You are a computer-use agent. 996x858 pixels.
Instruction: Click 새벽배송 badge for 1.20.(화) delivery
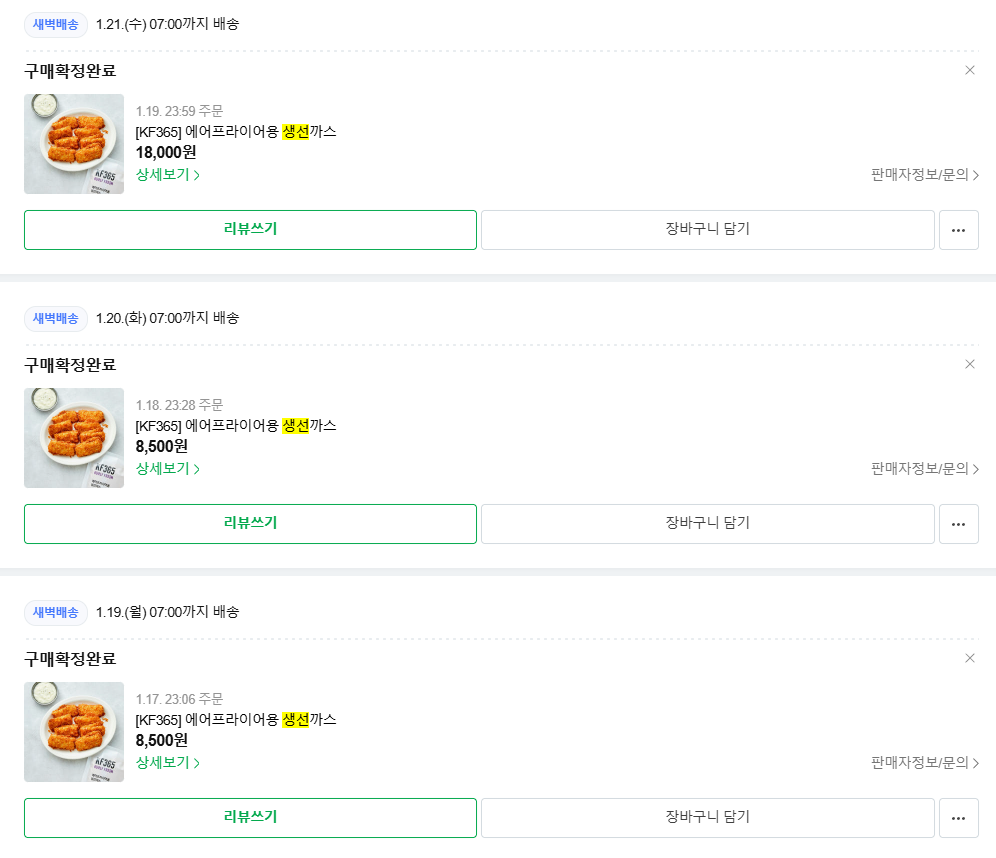[56, 318]
